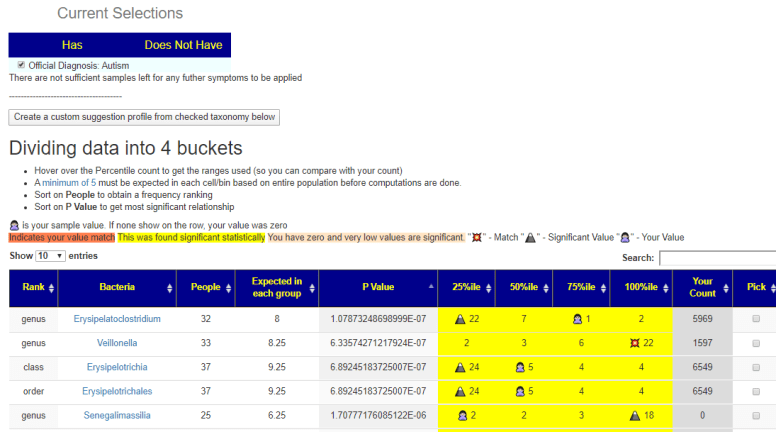The width and height of the screenshot is (776, 432).
Task: Open the Erysipelotrichales bacteria link
Action: (117, 391)
